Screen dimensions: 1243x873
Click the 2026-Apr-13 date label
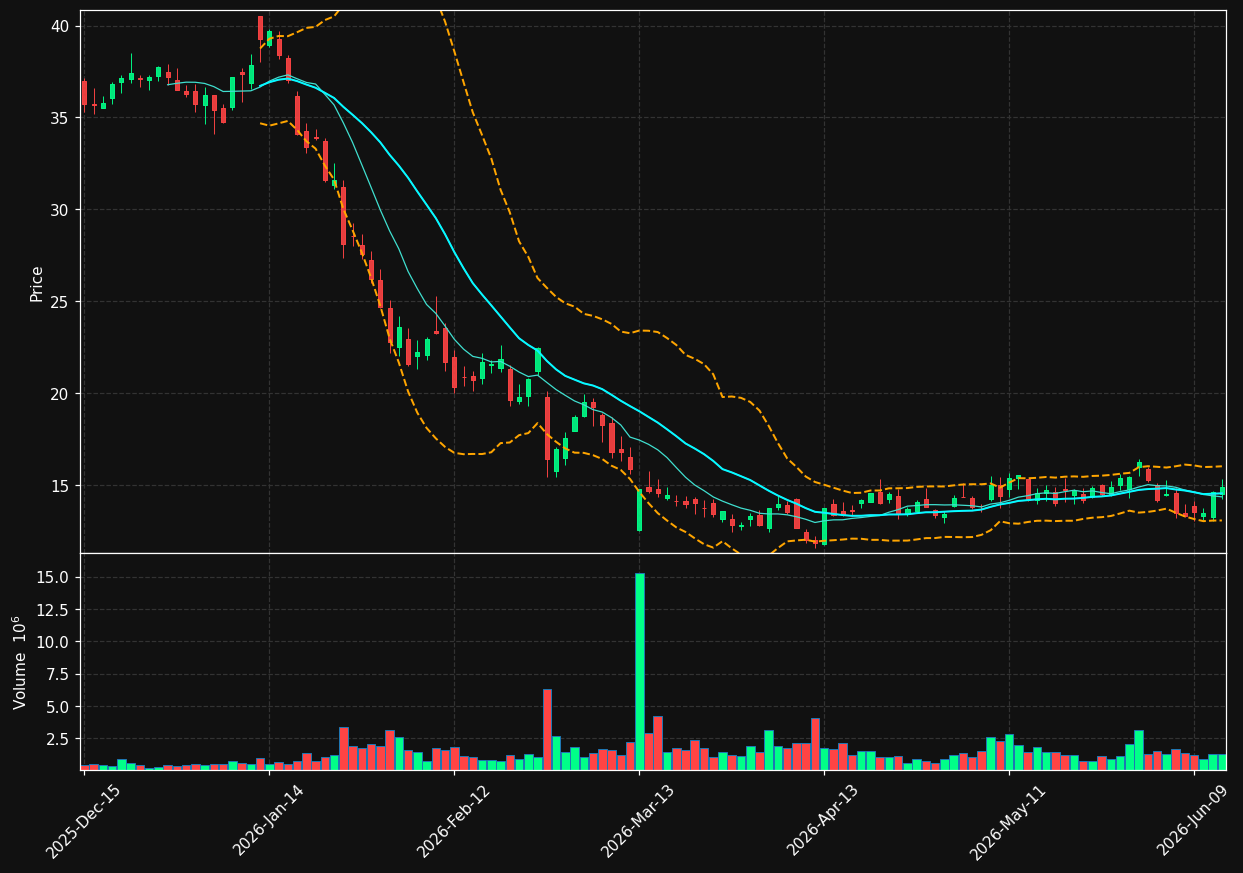coord(822,821)
